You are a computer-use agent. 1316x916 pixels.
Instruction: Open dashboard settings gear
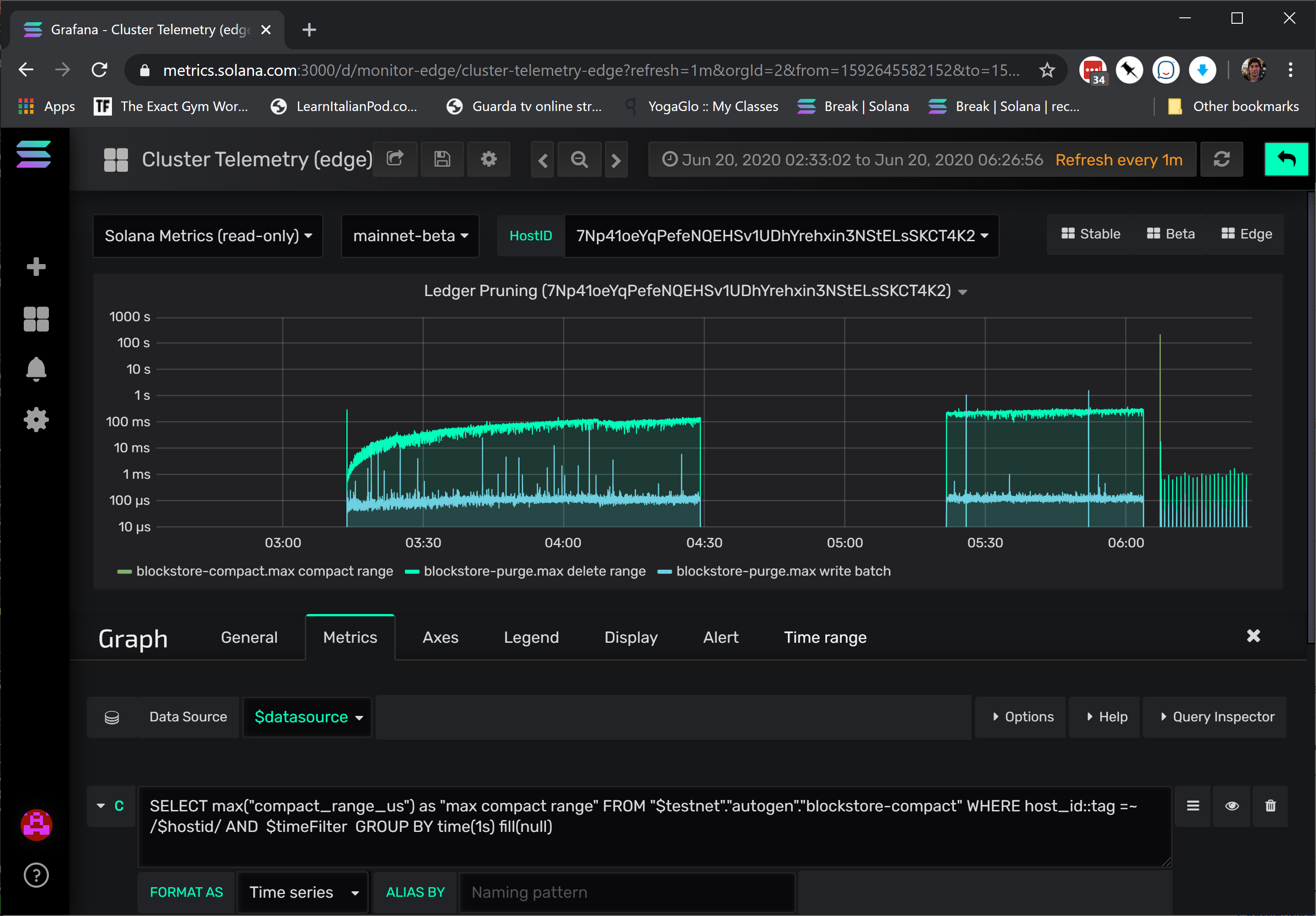click(488, 159)
